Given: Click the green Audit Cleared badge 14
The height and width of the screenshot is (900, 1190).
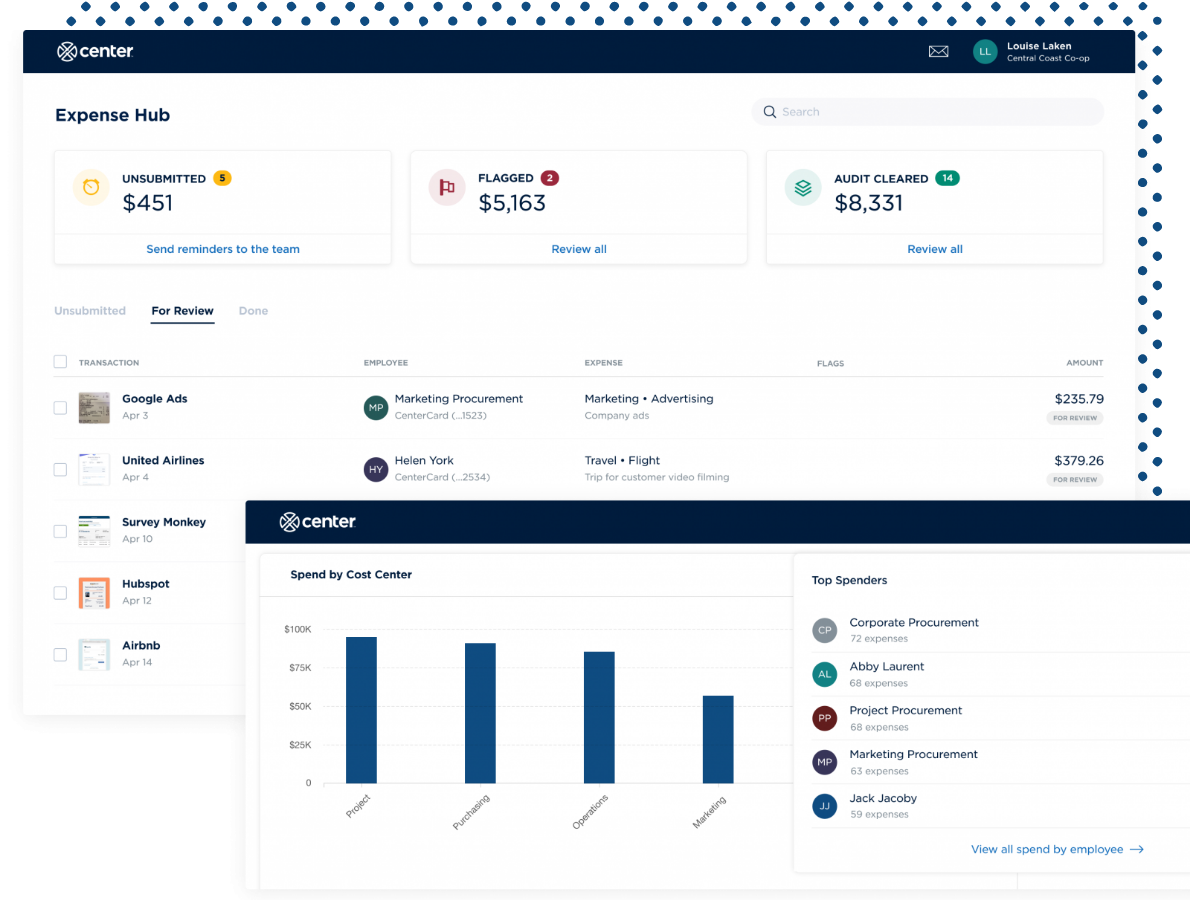Looking at the screenshot, I should [947, 178].
